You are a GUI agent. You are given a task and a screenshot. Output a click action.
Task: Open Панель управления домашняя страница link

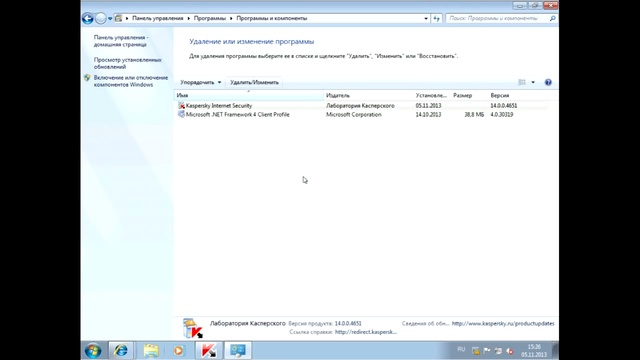click(x=121, y=41)
